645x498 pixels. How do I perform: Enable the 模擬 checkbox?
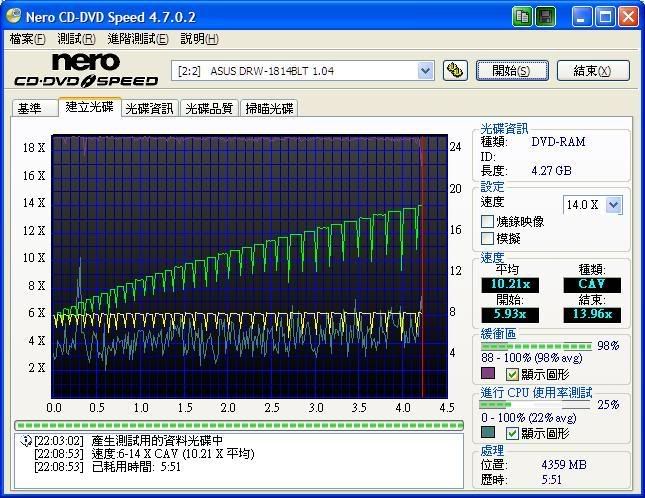(487, 238)
